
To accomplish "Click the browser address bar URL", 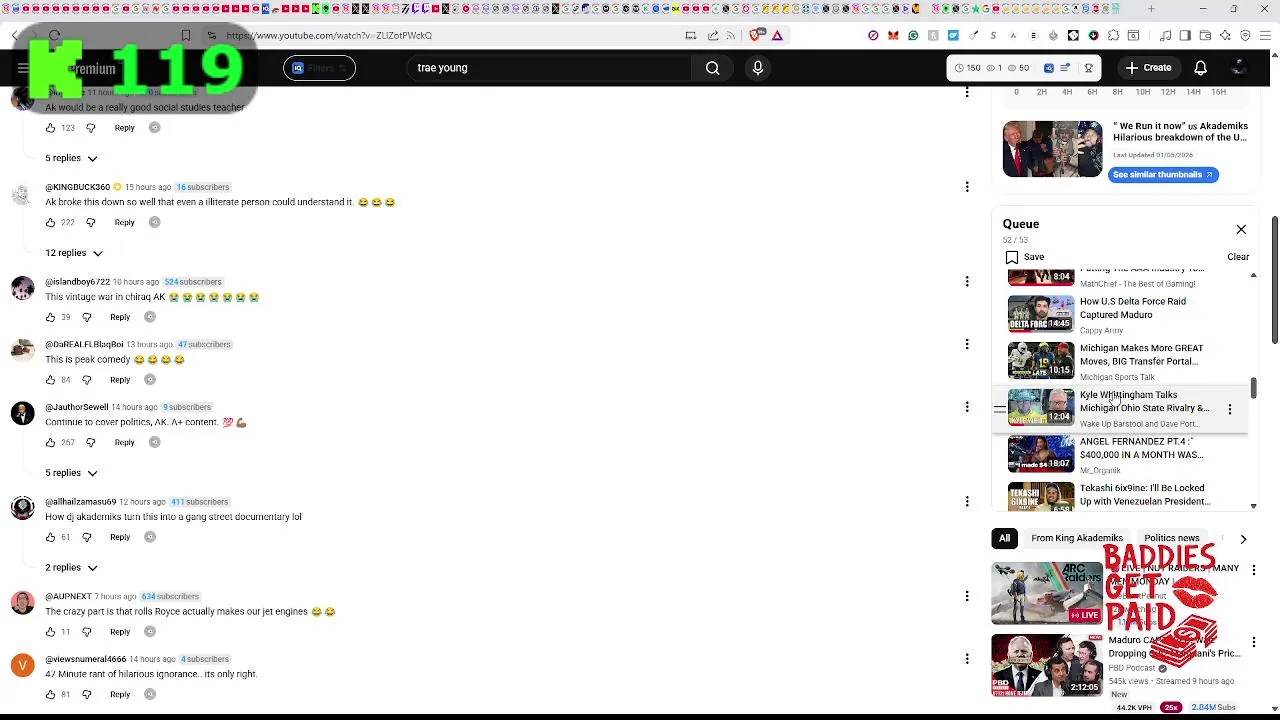I will tap(329, 35).
